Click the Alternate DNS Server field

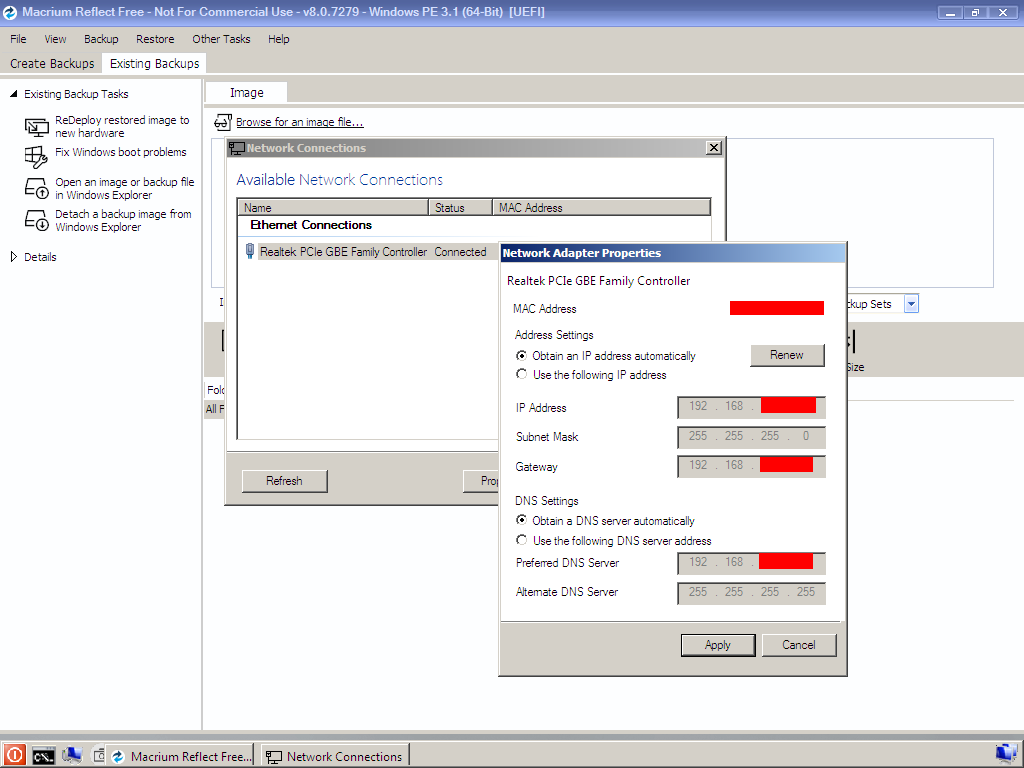tap(752, 592)
